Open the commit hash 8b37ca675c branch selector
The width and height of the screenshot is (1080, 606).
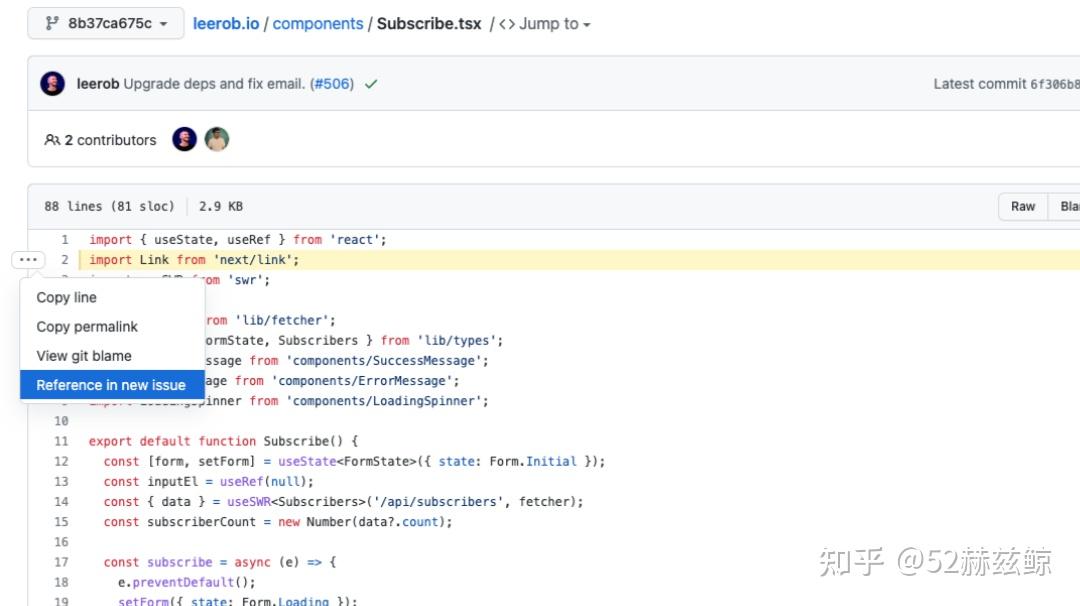105,23
